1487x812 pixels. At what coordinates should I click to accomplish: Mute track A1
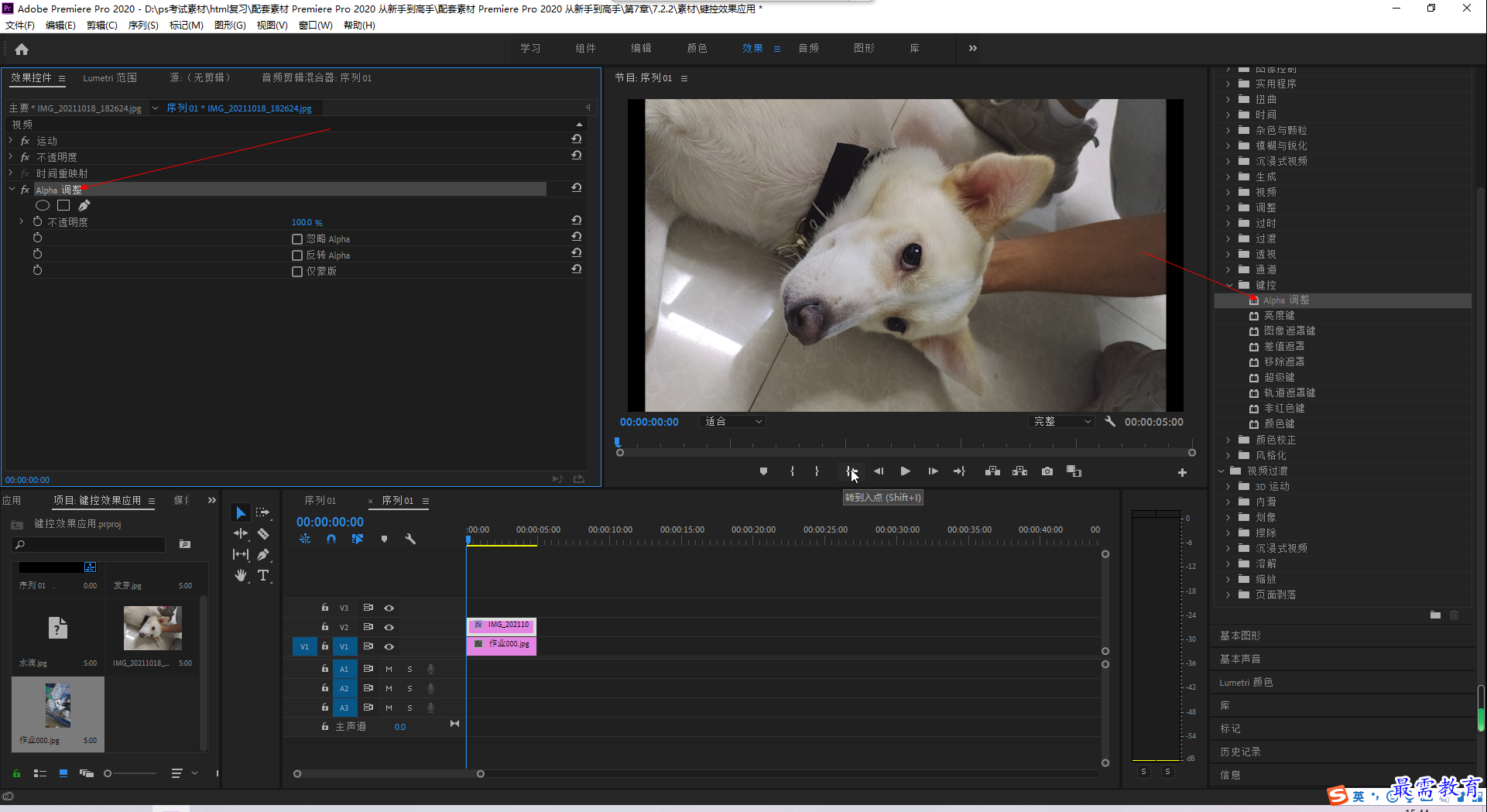tap(389, 669)
